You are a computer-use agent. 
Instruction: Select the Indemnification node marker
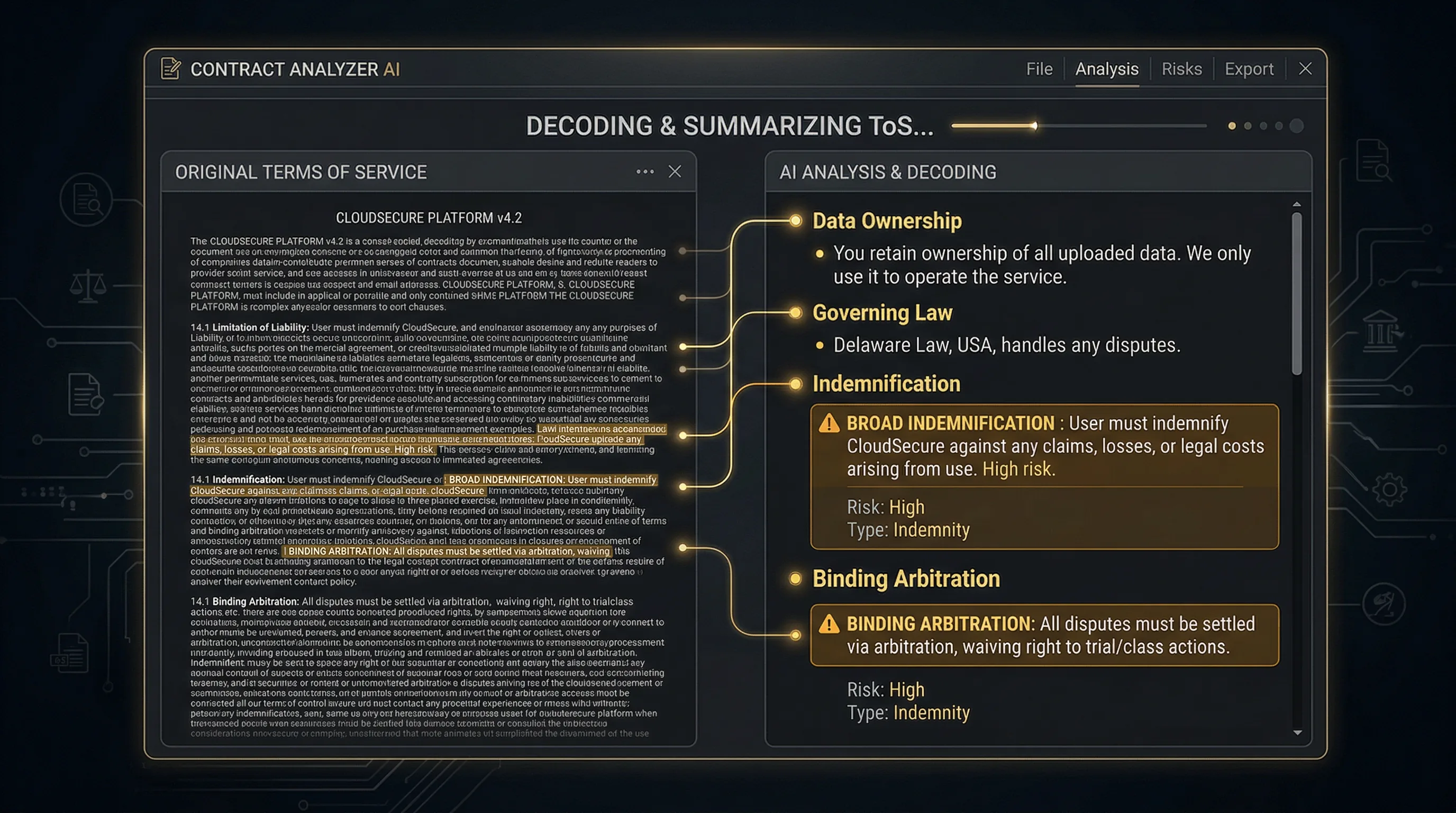[x=795, y=384]
